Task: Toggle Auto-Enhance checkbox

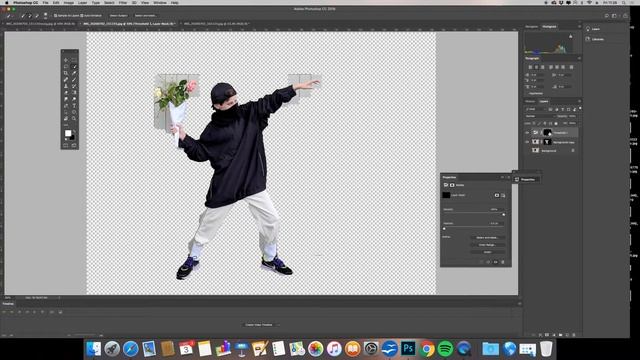Action: 82,16
